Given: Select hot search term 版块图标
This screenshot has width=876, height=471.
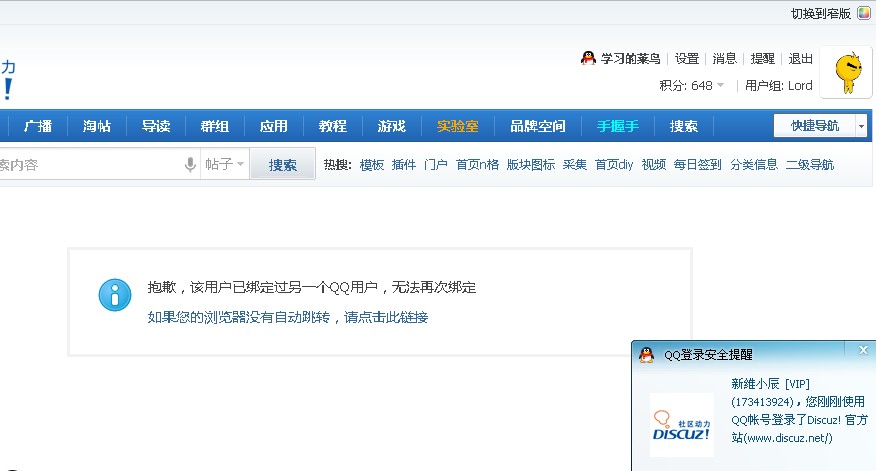Looking at the screenshot, I should (x=531, y=165).
